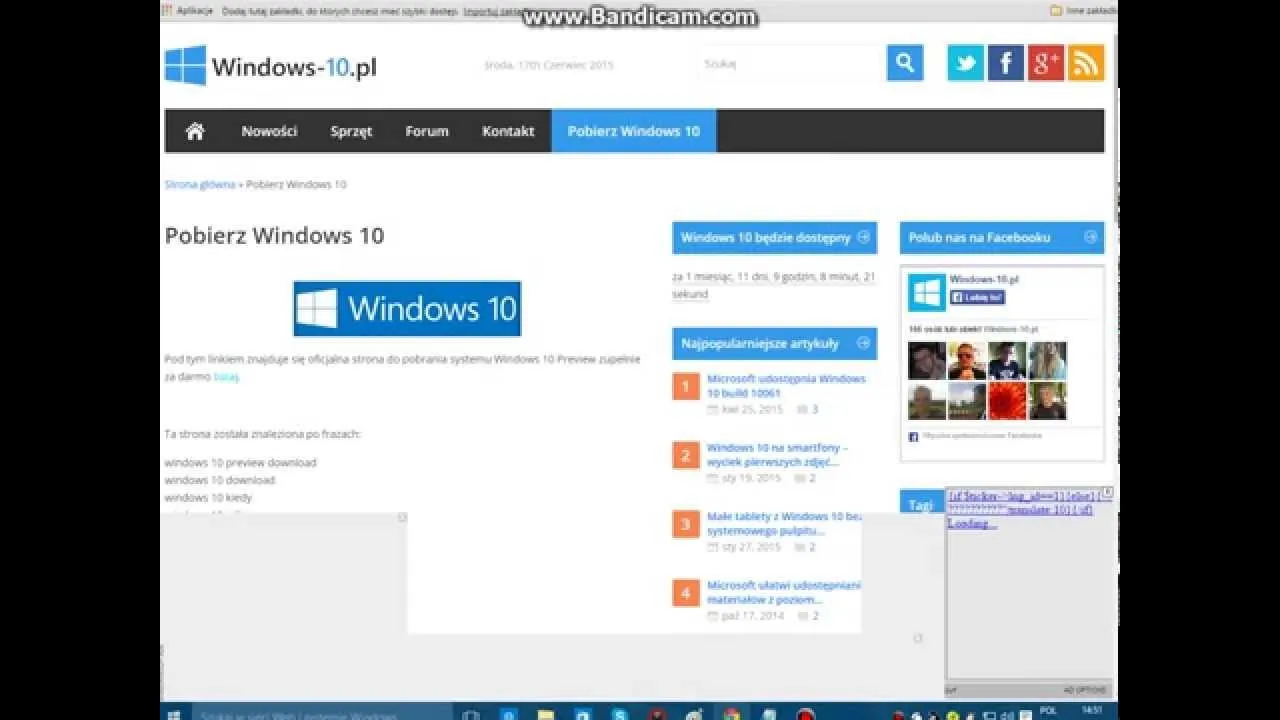
Task: Open the Task View taskbar icon
Action: pyautogui.click(x=471, y=715)
